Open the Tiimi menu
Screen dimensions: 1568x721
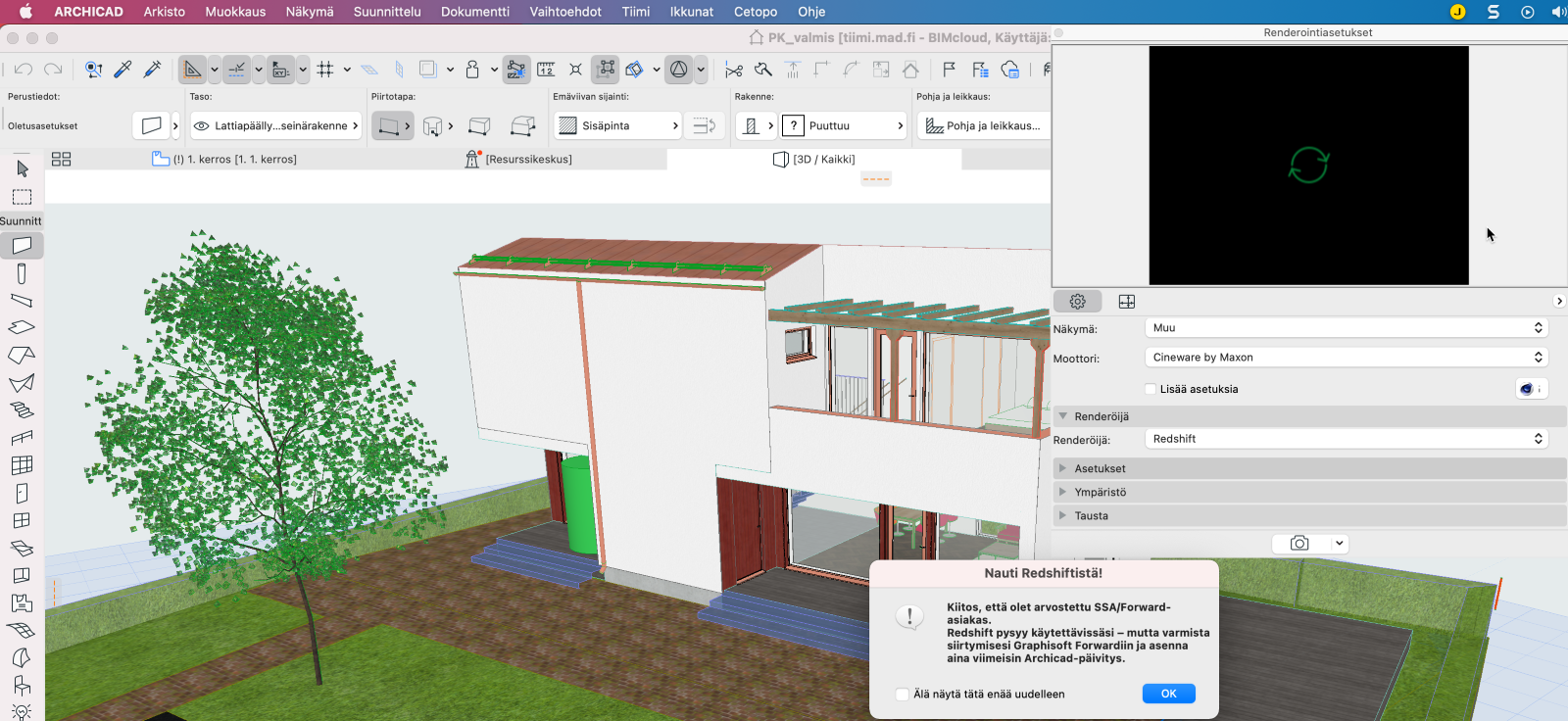[636, 12]
